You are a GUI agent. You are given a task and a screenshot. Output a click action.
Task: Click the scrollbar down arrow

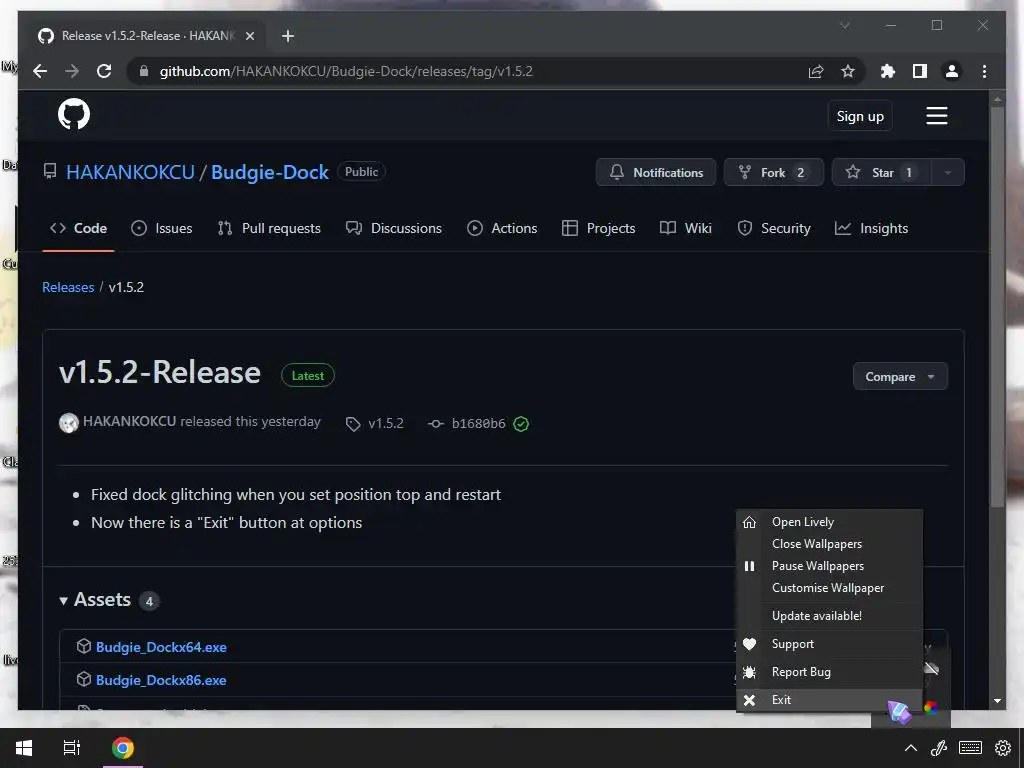pyautogui.click(x=997, y=701)
